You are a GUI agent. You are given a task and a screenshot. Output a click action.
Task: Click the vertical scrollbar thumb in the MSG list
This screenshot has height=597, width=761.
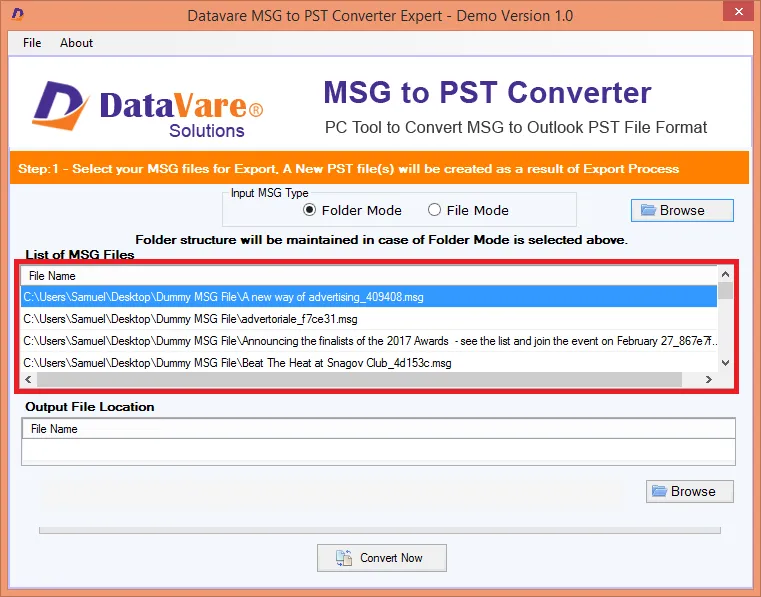726,290
